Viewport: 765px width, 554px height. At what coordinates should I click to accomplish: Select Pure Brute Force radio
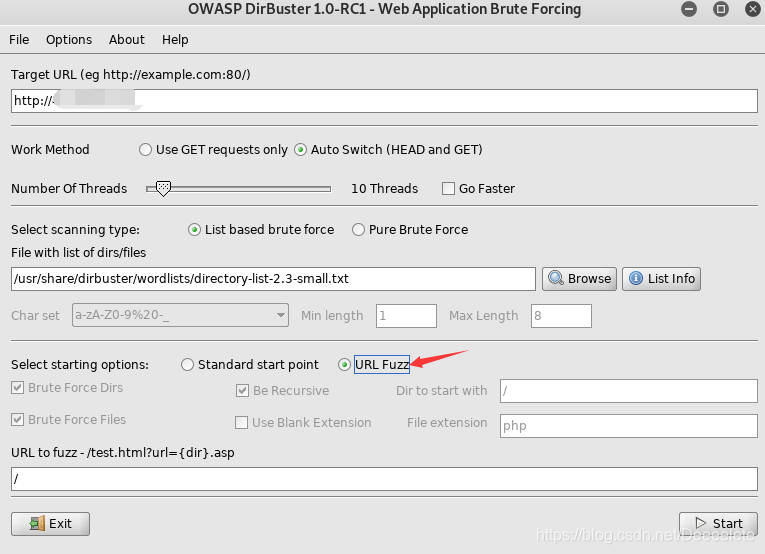(358, 230)
